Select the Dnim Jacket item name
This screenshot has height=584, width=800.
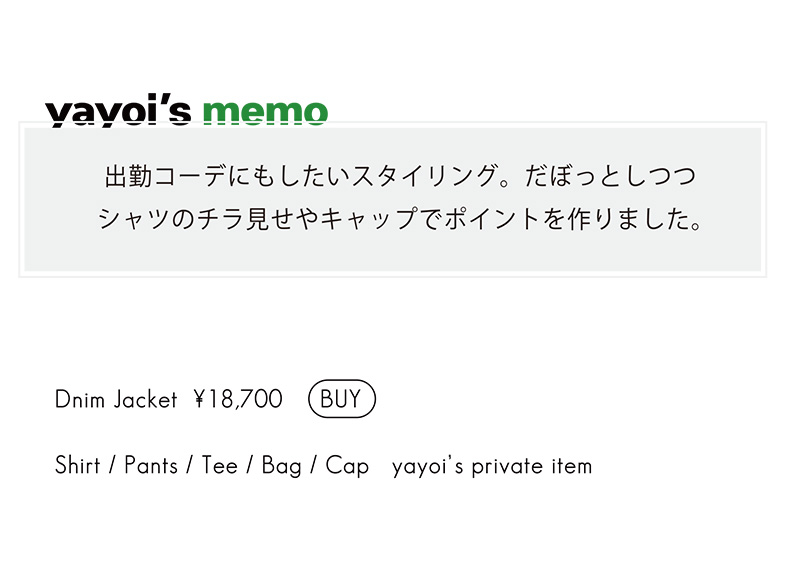116,399
